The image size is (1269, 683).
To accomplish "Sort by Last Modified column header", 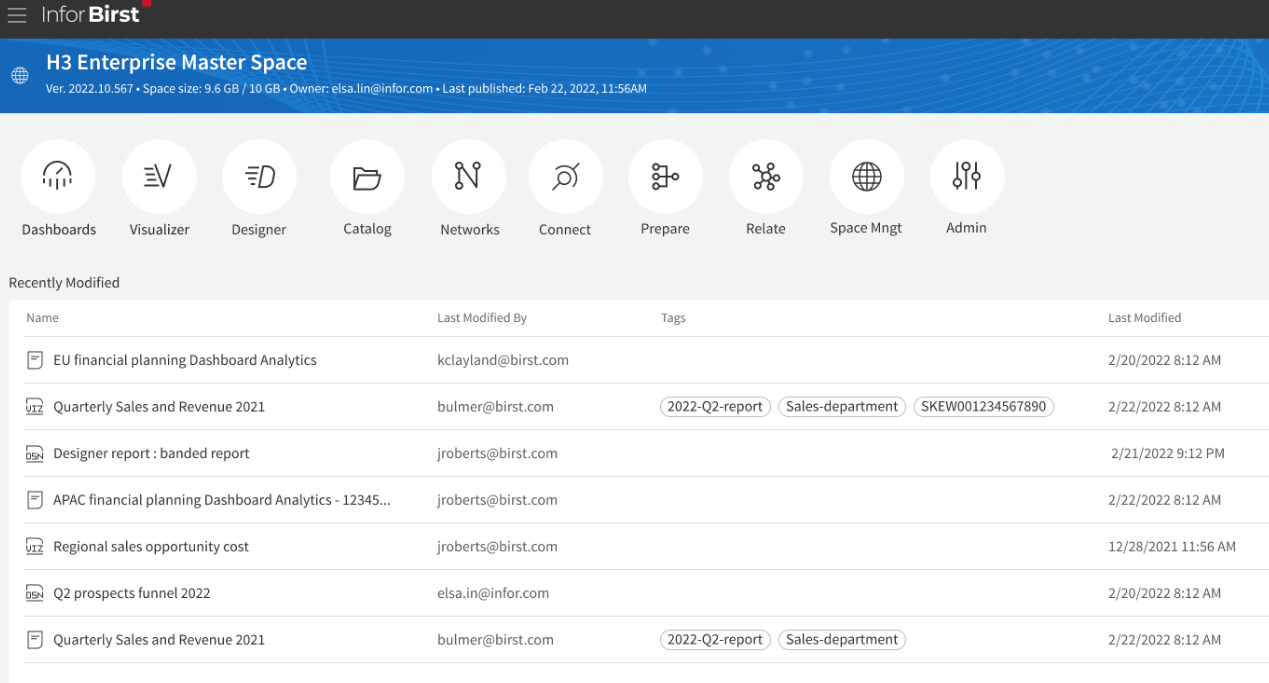I will click(x=1144, y=318).
